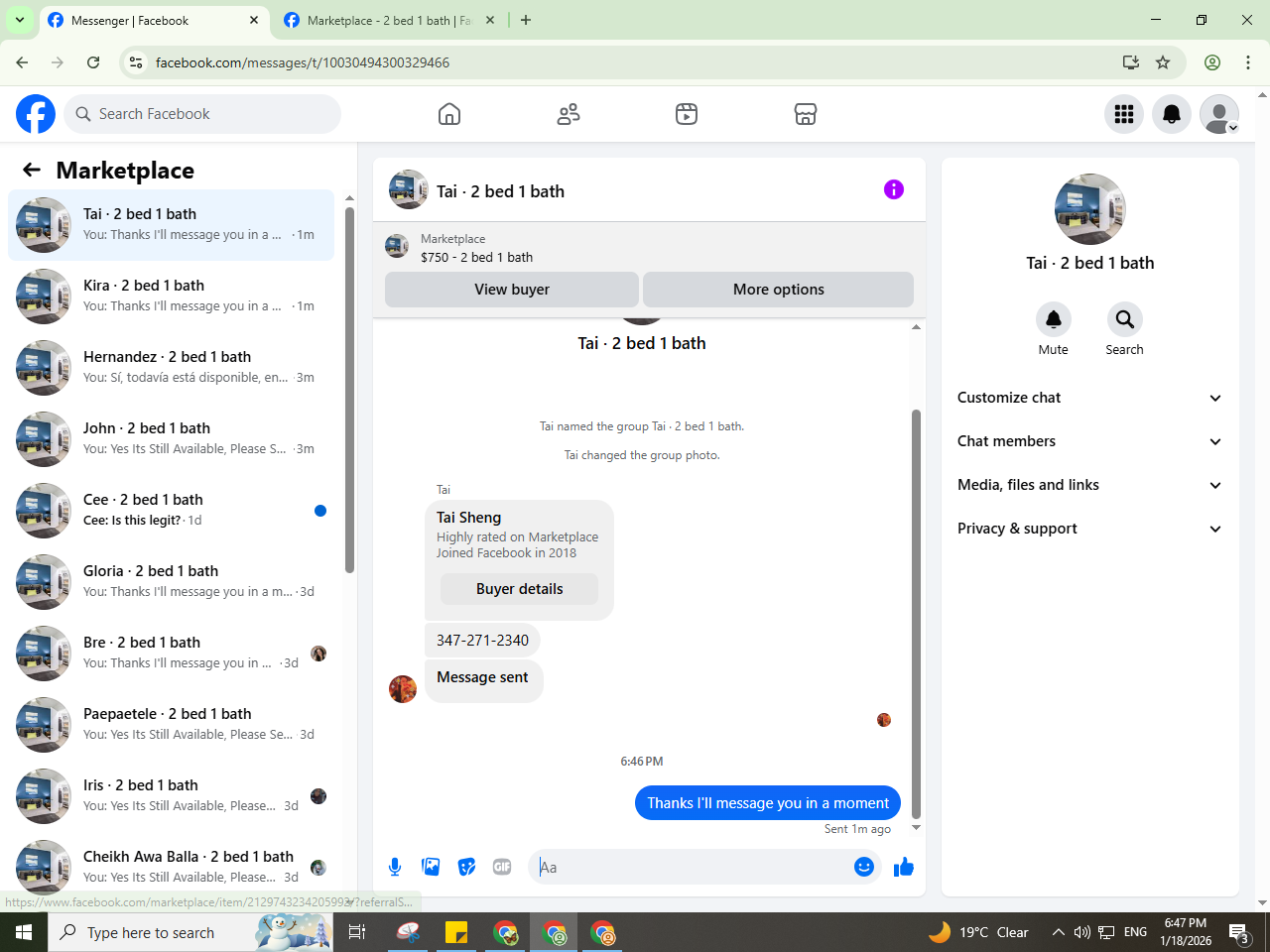
Task: Open a new browser tab
Action: coord(526,20)
